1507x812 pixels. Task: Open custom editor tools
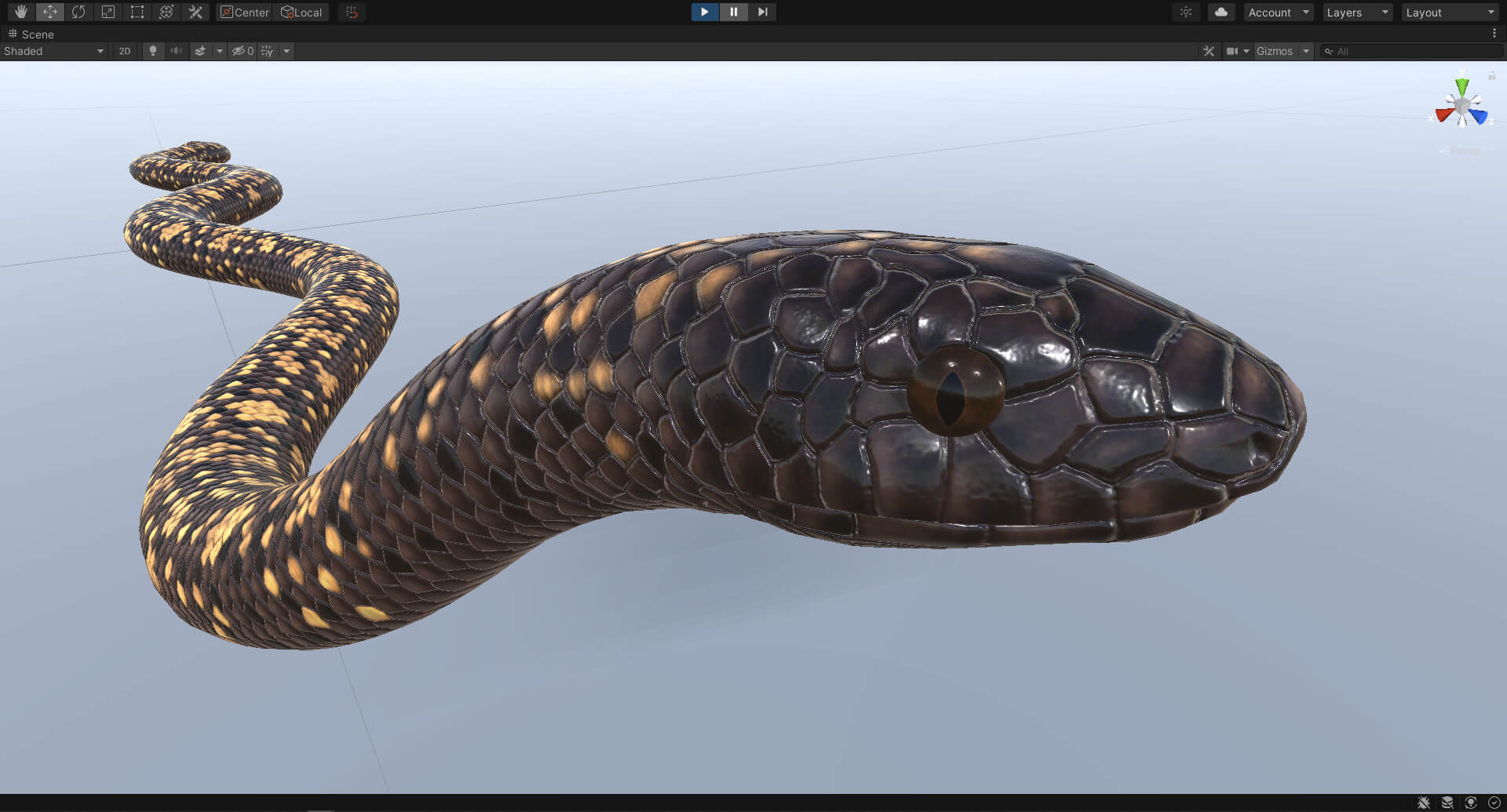click(x=195, y=12)
